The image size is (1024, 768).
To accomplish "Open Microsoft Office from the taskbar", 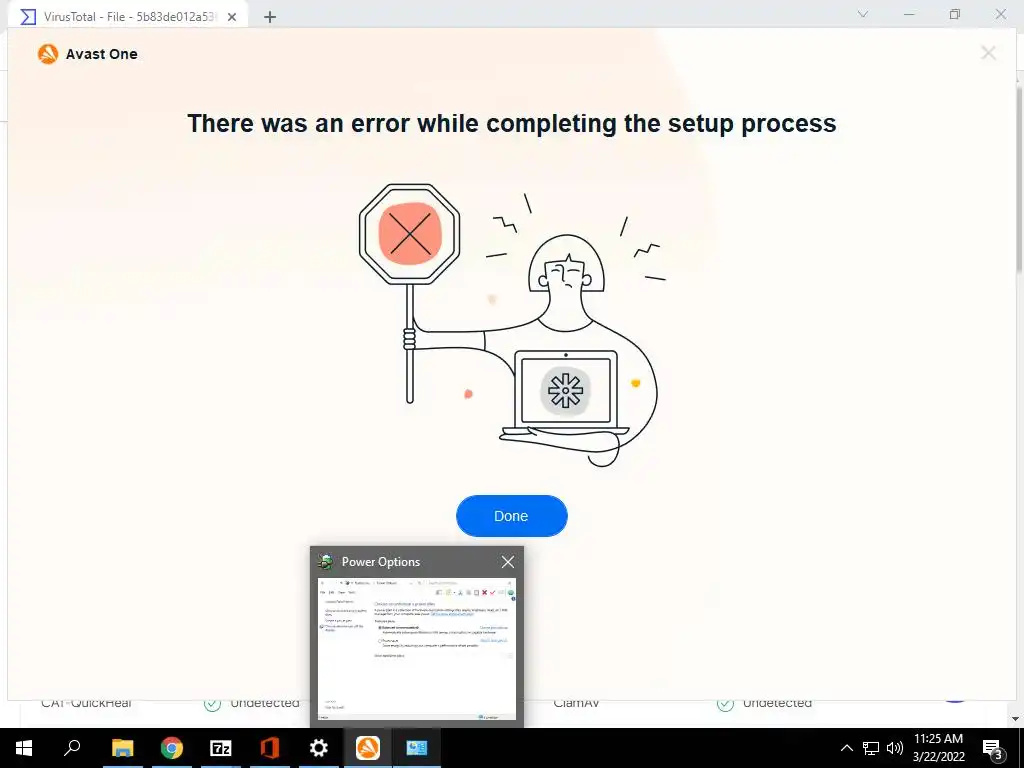I will click(x=270, y=748).
